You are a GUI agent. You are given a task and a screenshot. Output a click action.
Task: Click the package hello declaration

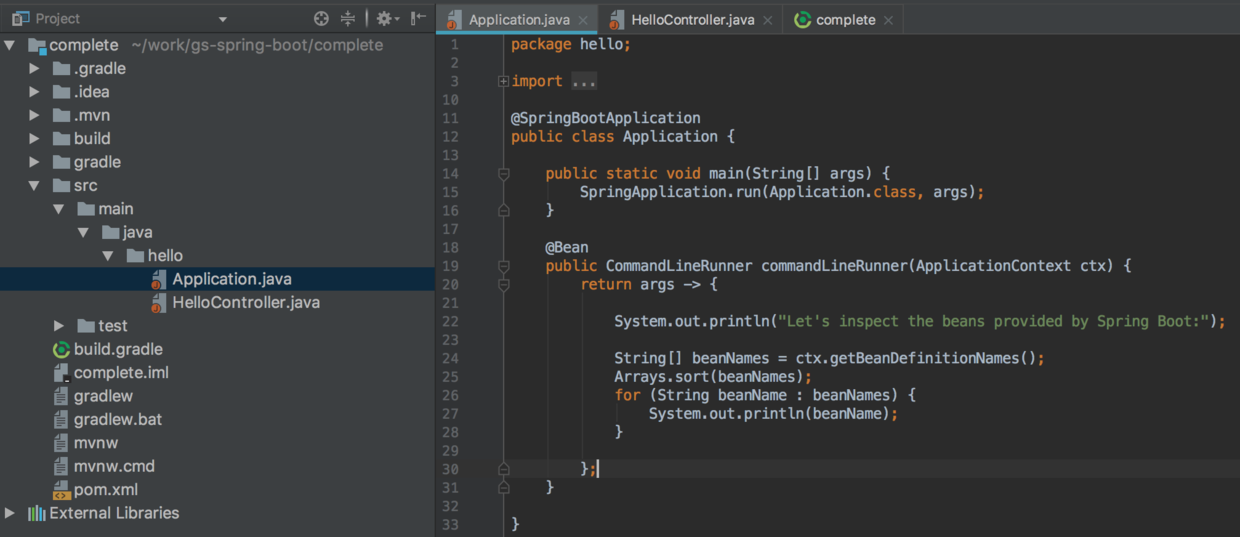coord(571,44)
